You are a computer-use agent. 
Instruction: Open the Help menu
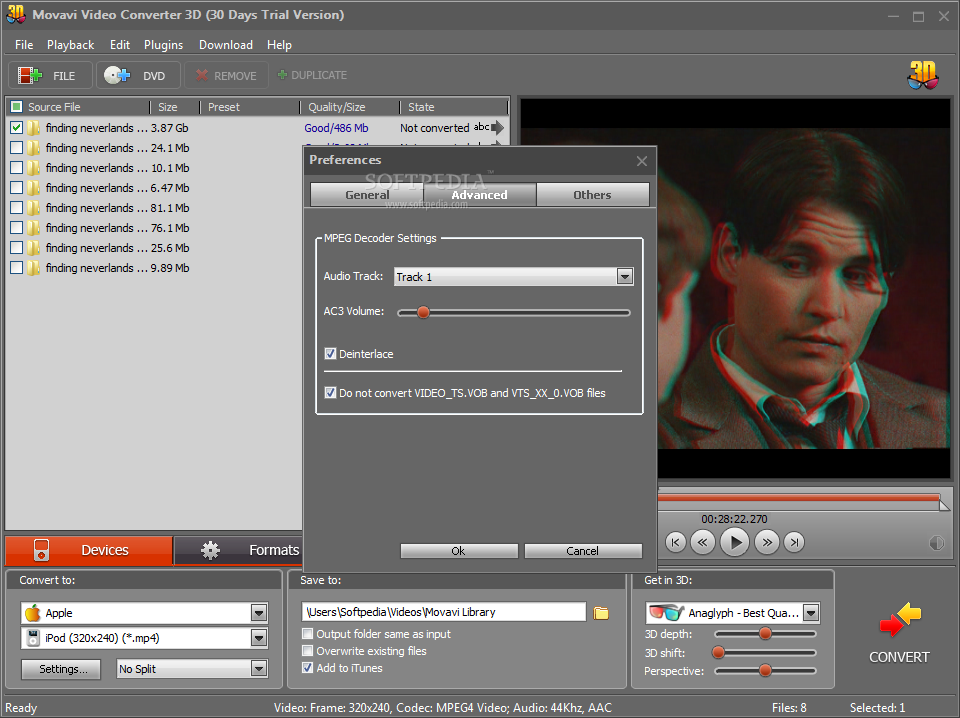pyautogui.click(x=279, y=45)
